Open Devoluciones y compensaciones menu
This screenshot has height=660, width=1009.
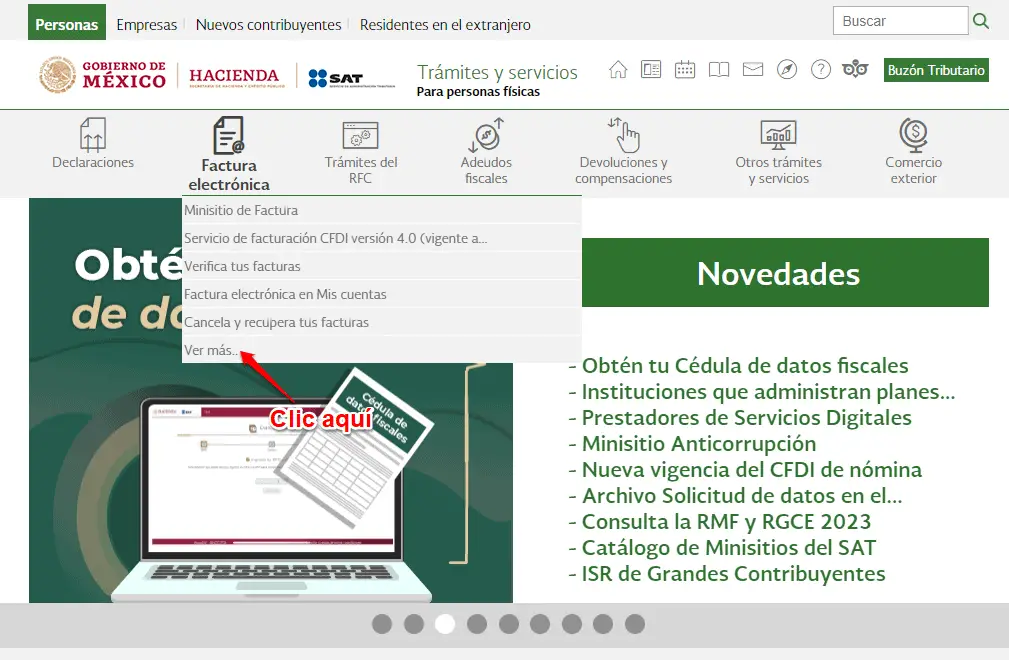[623, 152]
